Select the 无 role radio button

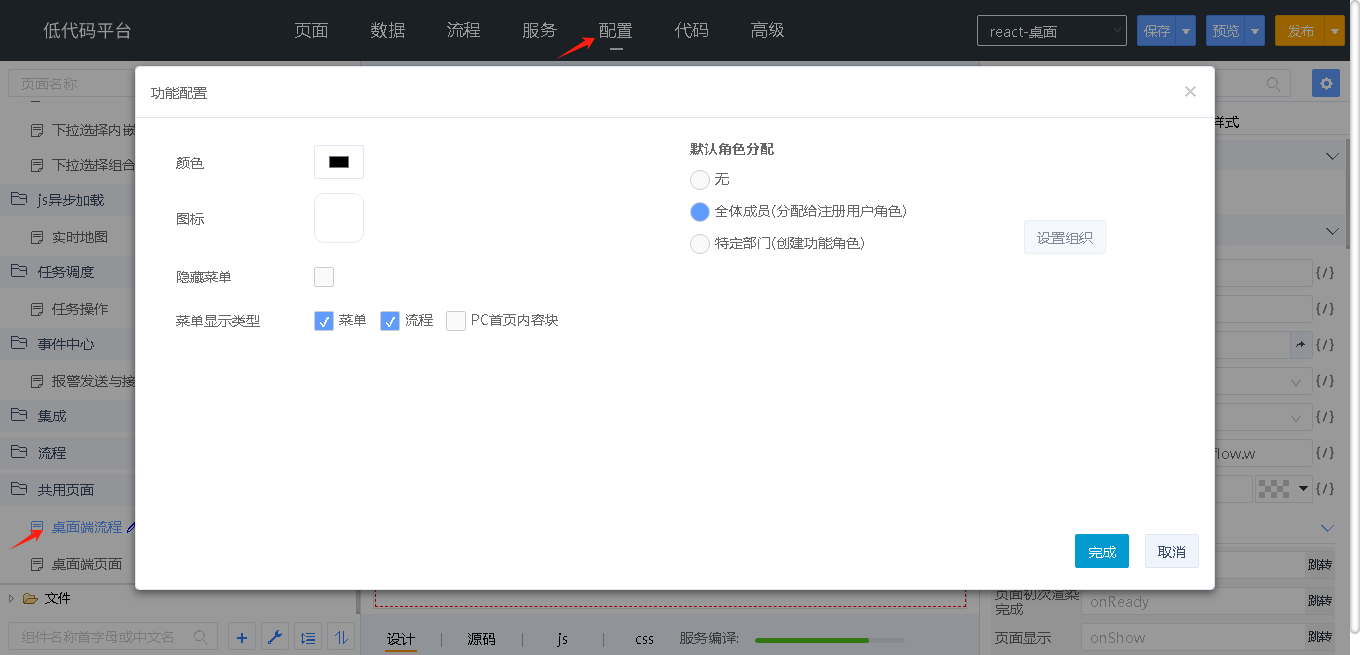point(700,180)
